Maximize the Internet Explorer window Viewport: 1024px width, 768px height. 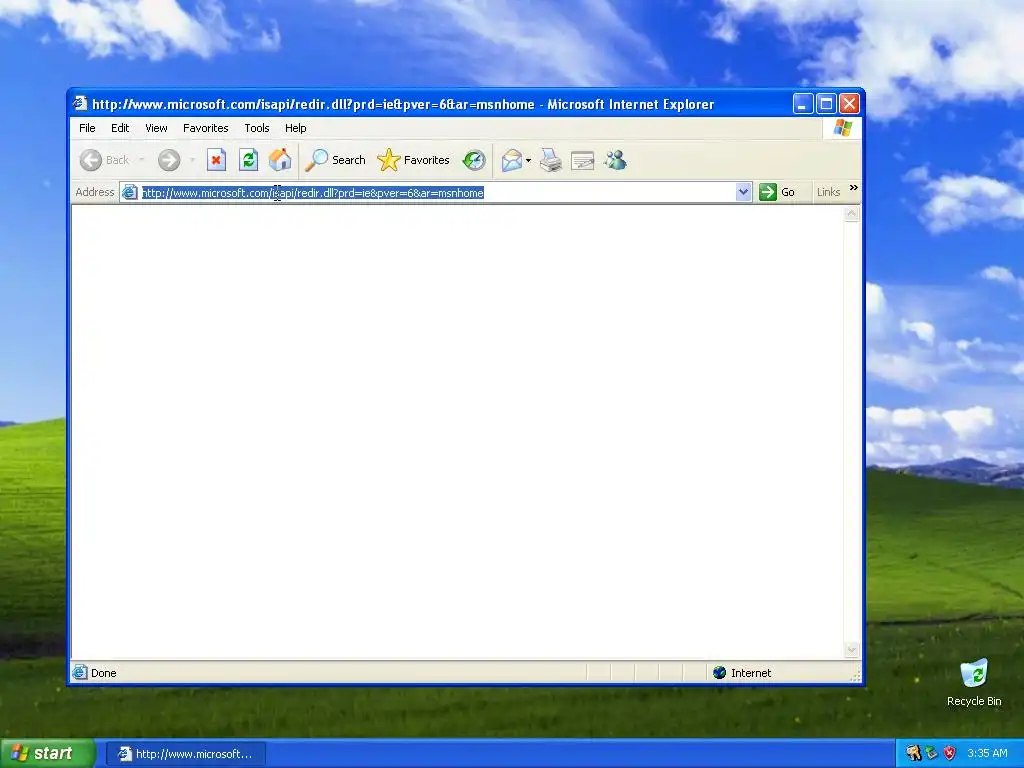pos(826,104)
